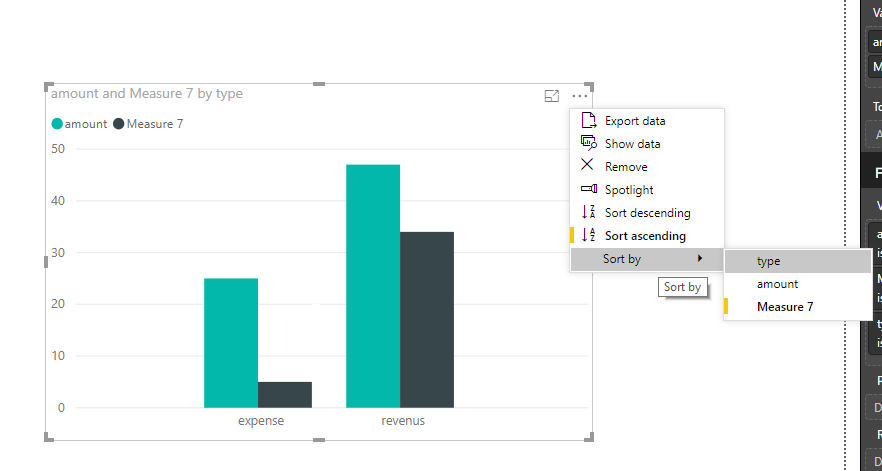Pick Sort ascending option
This screenshot has width=882, height=471.
[x=647, y=236]
